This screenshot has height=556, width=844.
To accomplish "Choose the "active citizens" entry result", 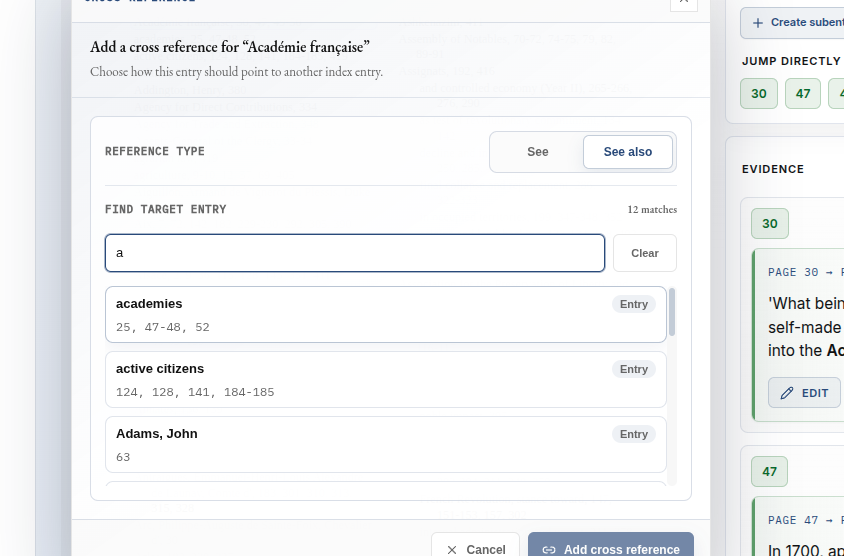I will [x=385, y=379].
